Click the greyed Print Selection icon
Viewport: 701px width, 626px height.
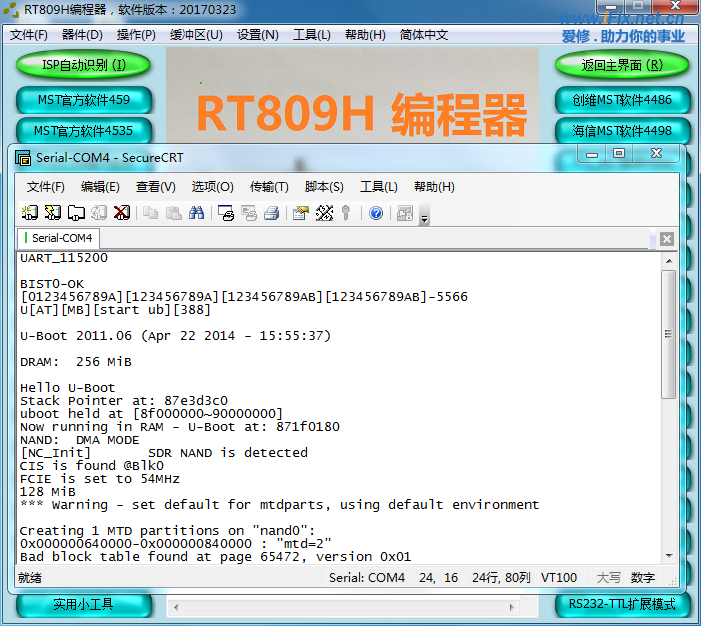(x=249, y=213)
